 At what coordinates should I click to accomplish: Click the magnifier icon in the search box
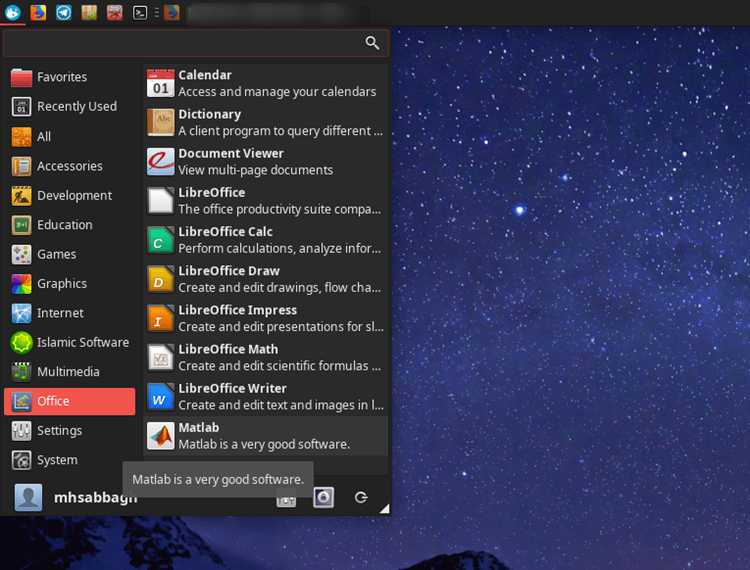pyautogui.click(x=372, y=43)
